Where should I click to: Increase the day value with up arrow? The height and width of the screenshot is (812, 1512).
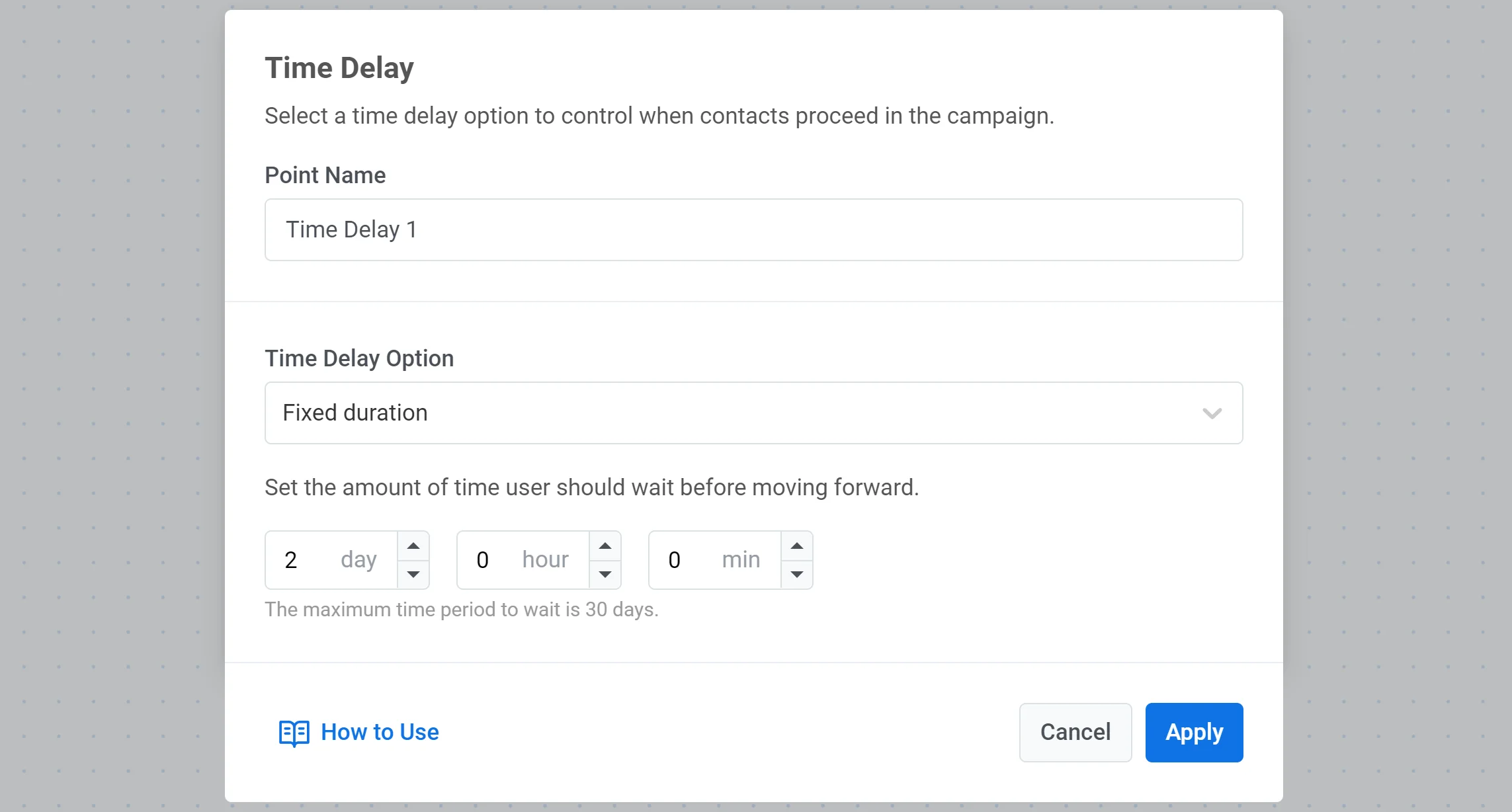(413, 546)
